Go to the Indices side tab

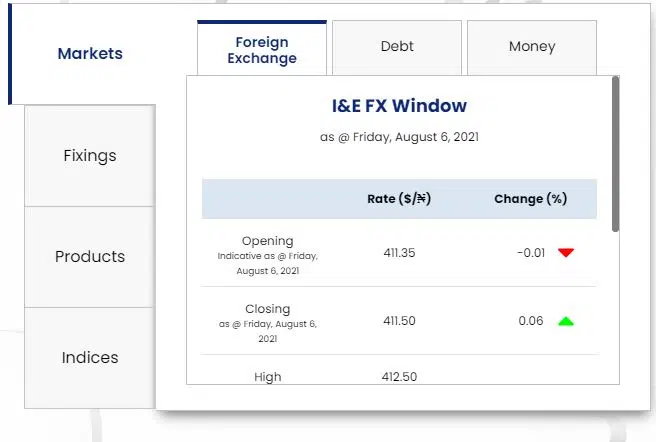pos(90,358)
